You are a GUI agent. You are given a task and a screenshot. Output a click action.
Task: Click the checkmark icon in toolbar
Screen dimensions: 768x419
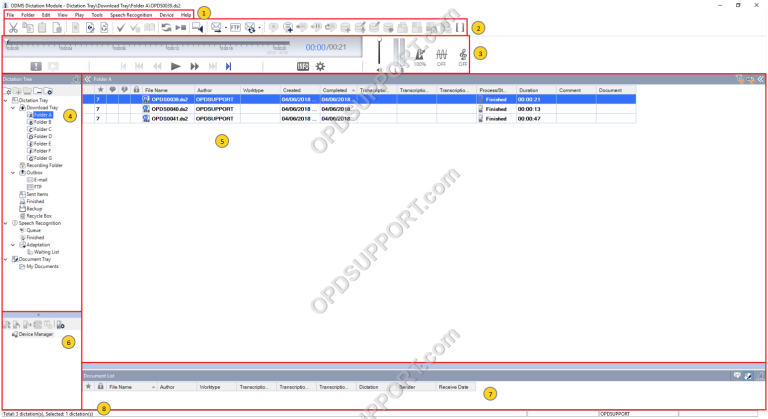(x=121, y=28)
